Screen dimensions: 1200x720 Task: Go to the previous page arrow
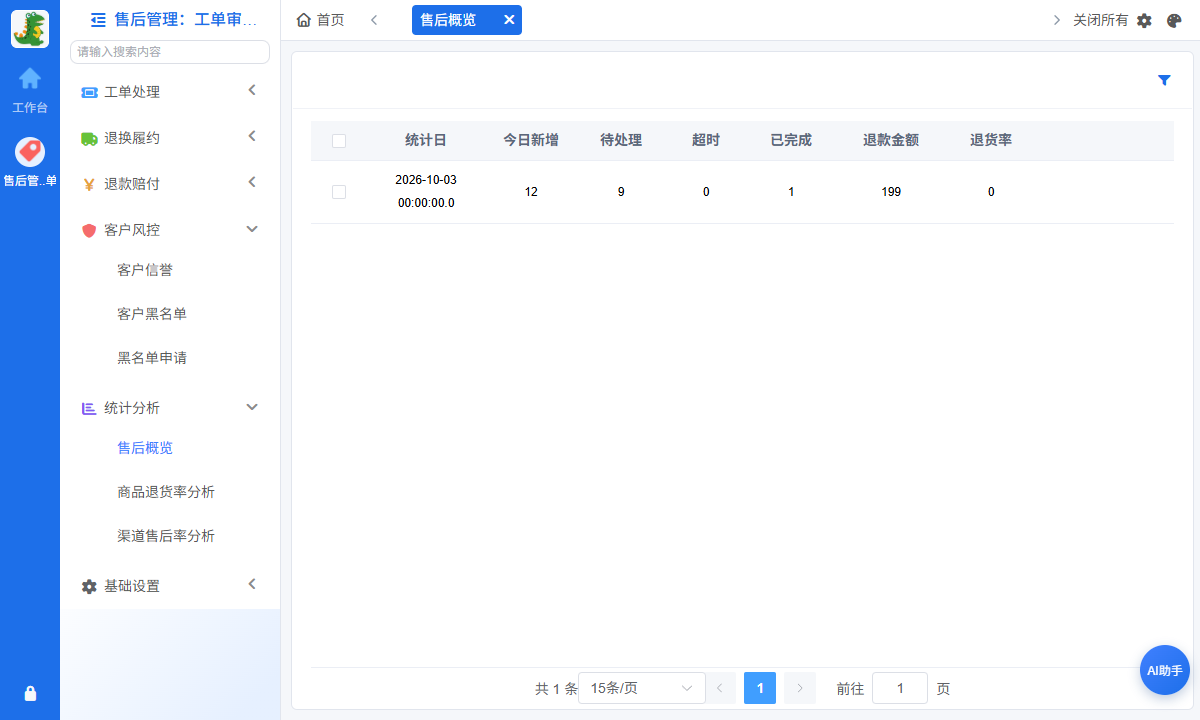point(720,688)
